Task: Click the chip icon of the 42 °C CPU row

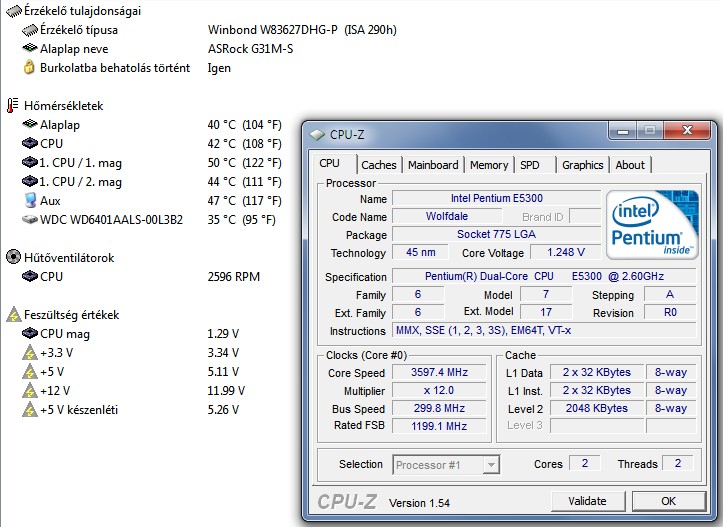Action: (30, 143)
